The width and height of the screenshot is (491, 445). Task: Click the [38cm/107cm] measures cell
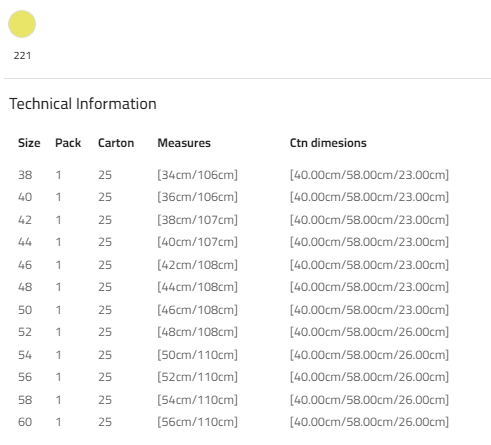tap(197, 220)
